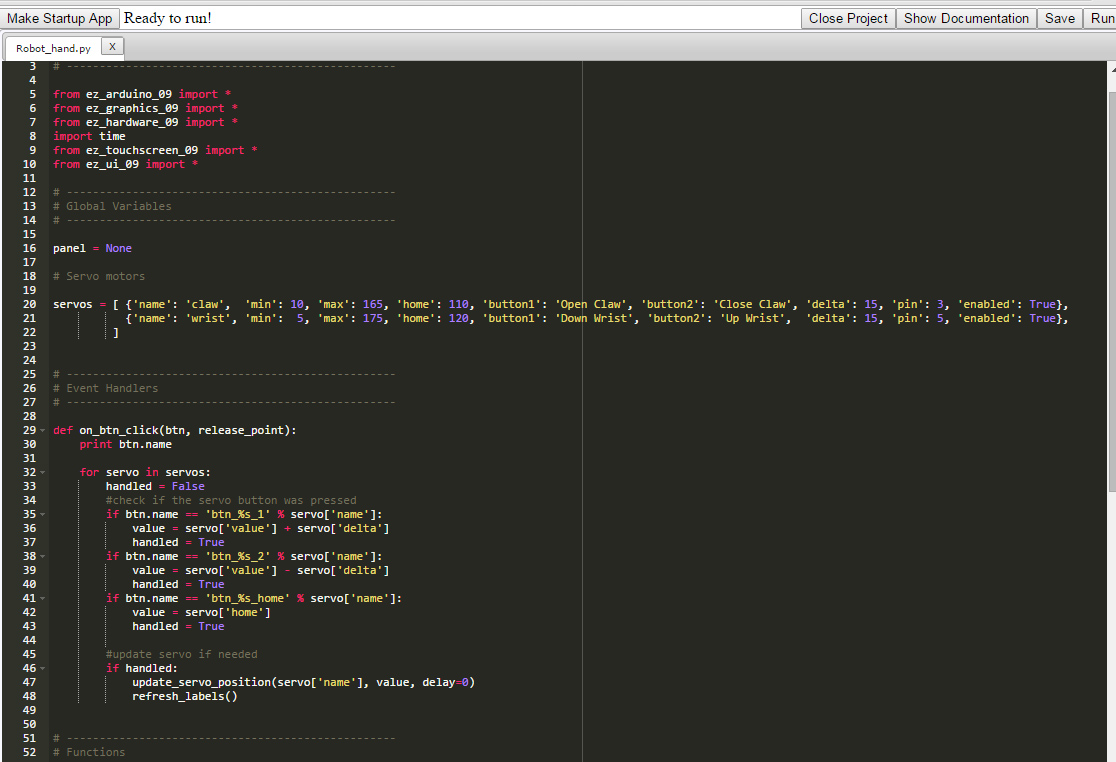Collapse the on_btn_click function at line 29
The height and width of the screenshot is (762, 1116).
(x=42, y=430)
